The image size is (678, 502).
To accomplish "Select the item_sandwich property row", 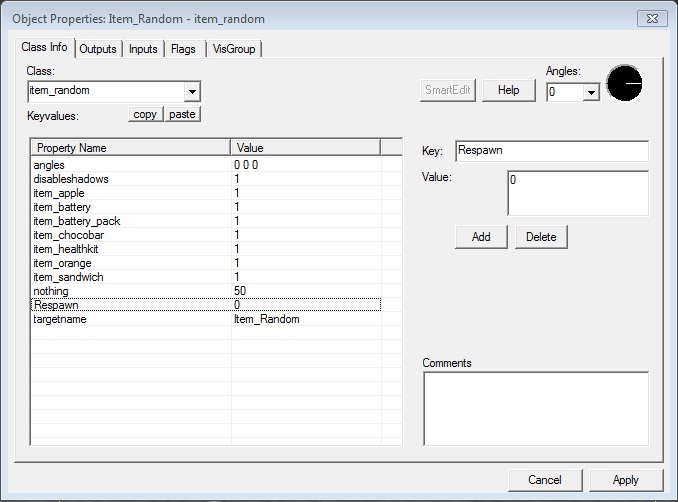I will pos(206,277).
